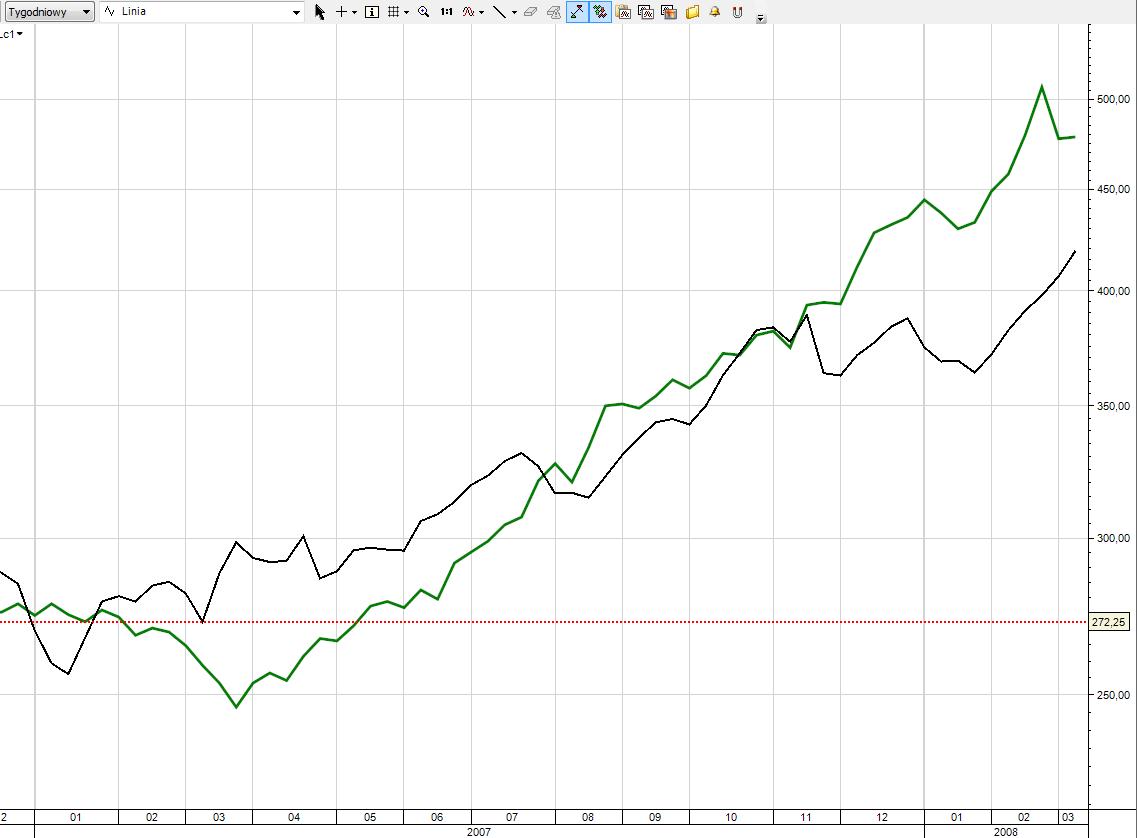Open the Linia chart type dropdown
The width and height of the screenshot is (1137, 838).
201,12
